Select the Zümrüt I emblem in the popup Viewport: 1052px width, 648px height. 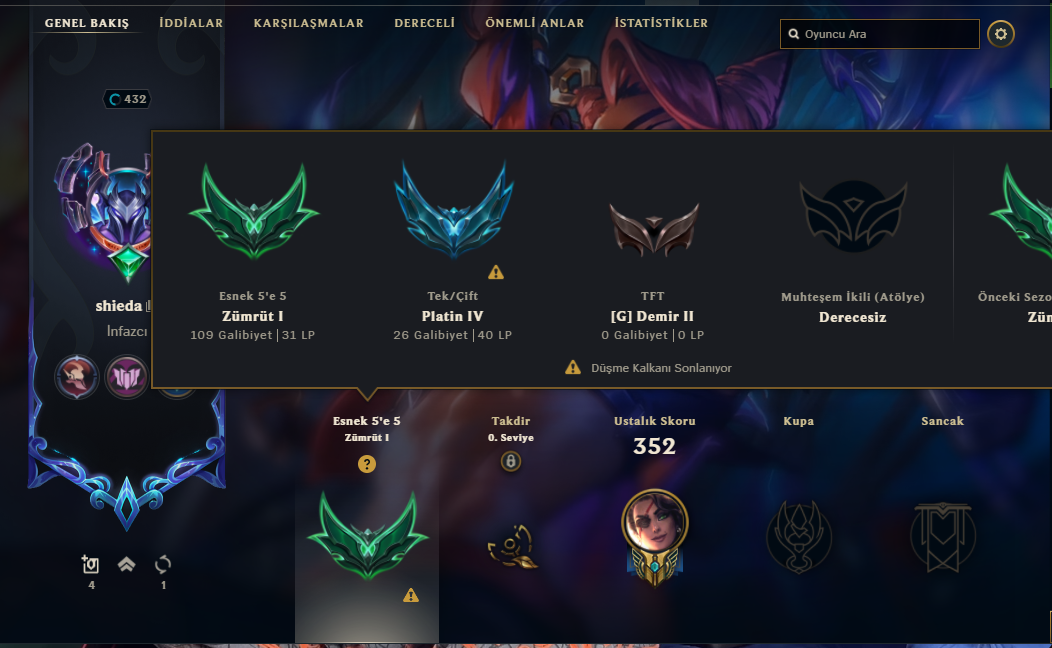pos(253,213)
